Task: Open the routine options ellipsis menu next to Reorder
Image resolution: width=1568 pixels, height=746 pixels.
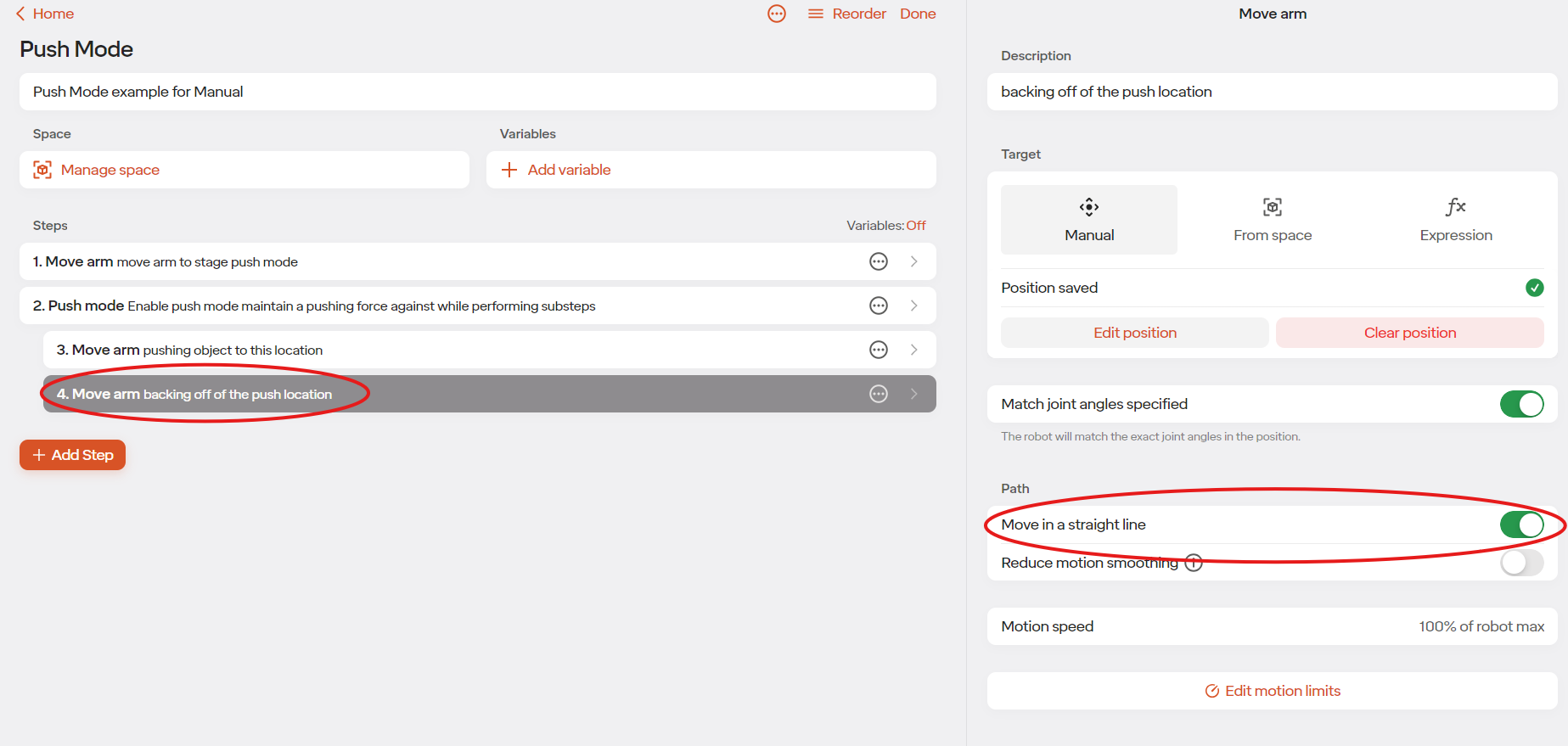Action: (777, 14)
